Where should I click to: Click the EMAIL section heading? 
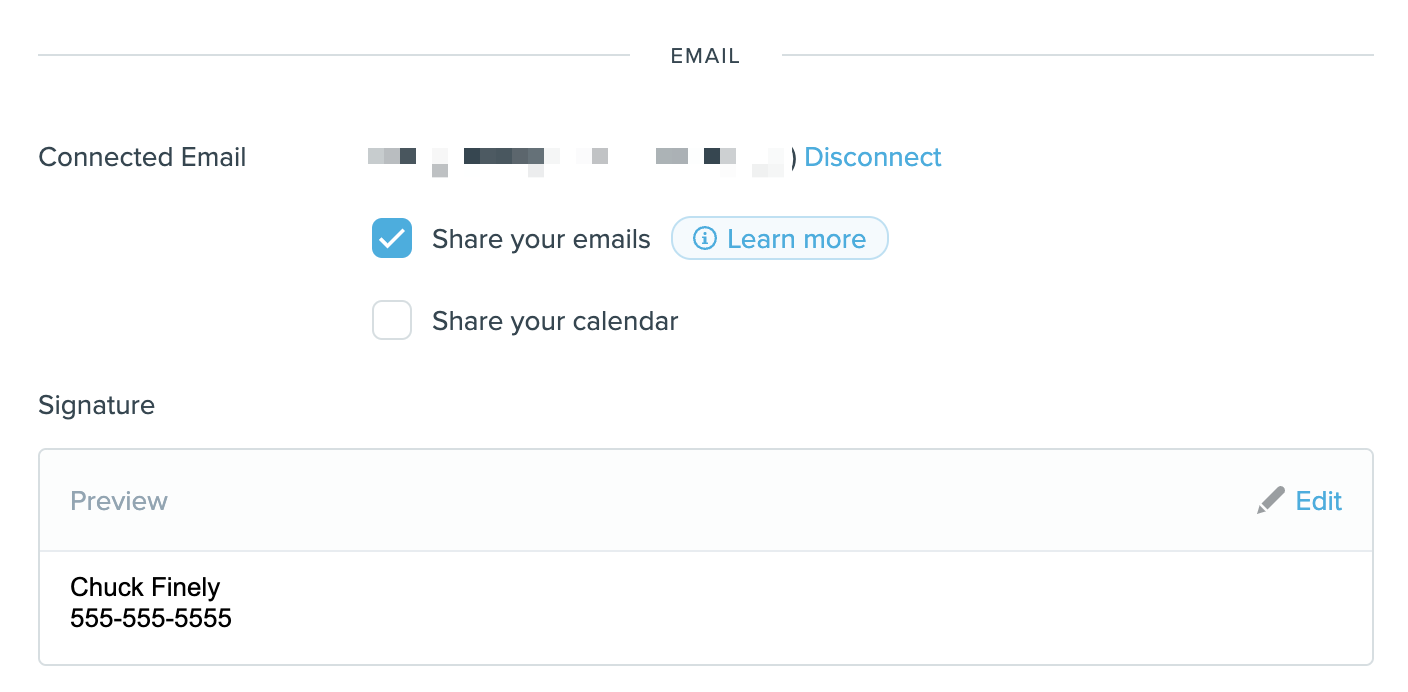pyautogui.click(x=705, y=56)
